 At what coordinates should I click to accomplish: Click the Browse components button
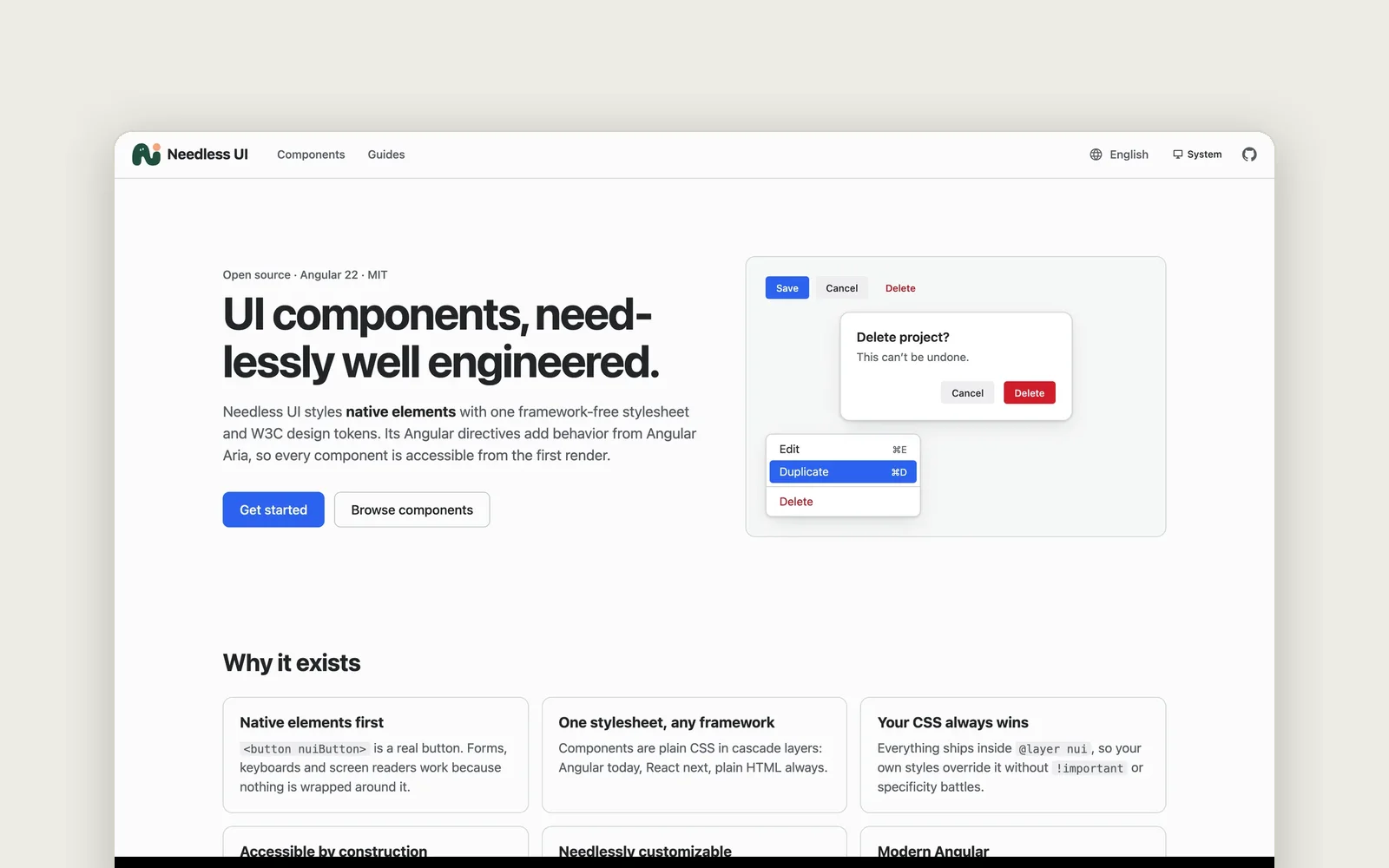point(412,510)
